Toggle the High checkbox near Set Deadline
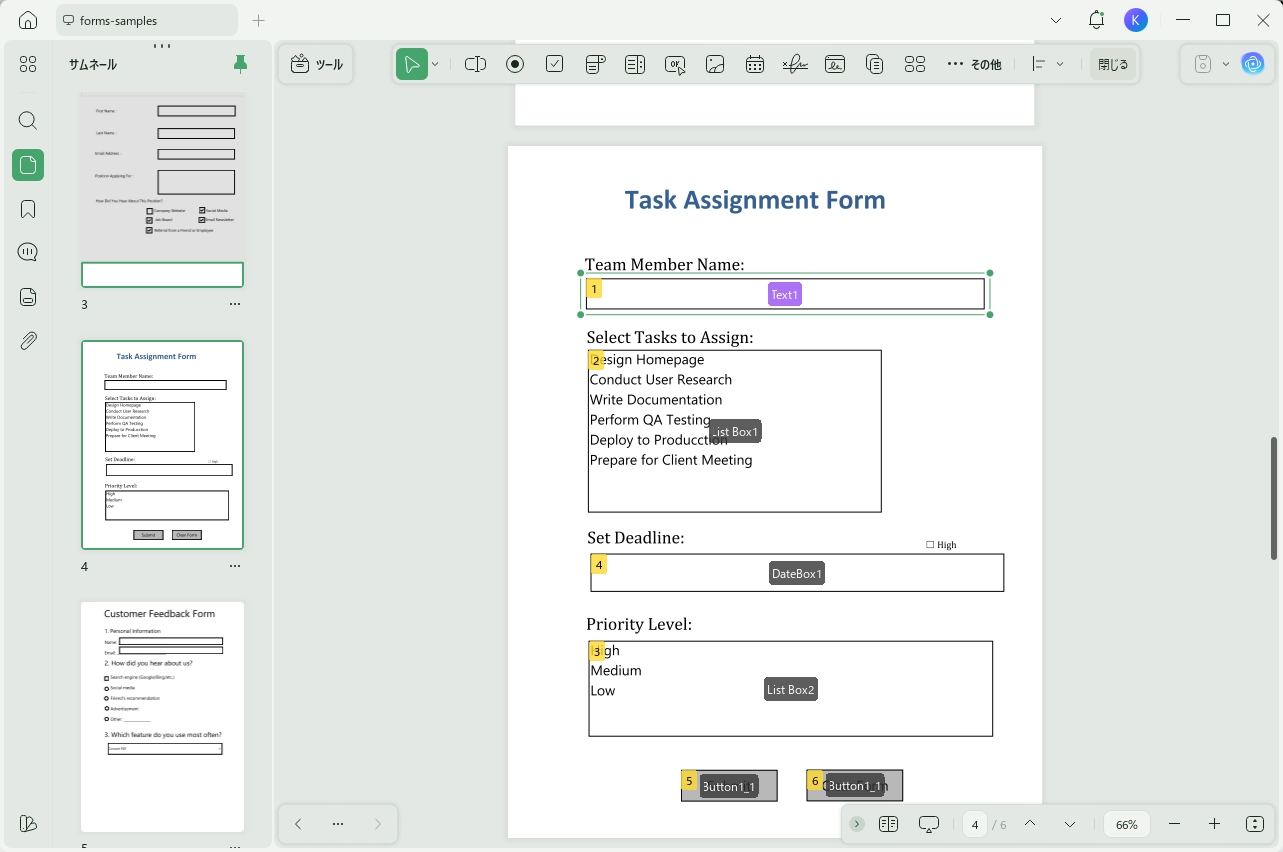Viewport: 1283px width, 852px height. [x=930, y=545]
